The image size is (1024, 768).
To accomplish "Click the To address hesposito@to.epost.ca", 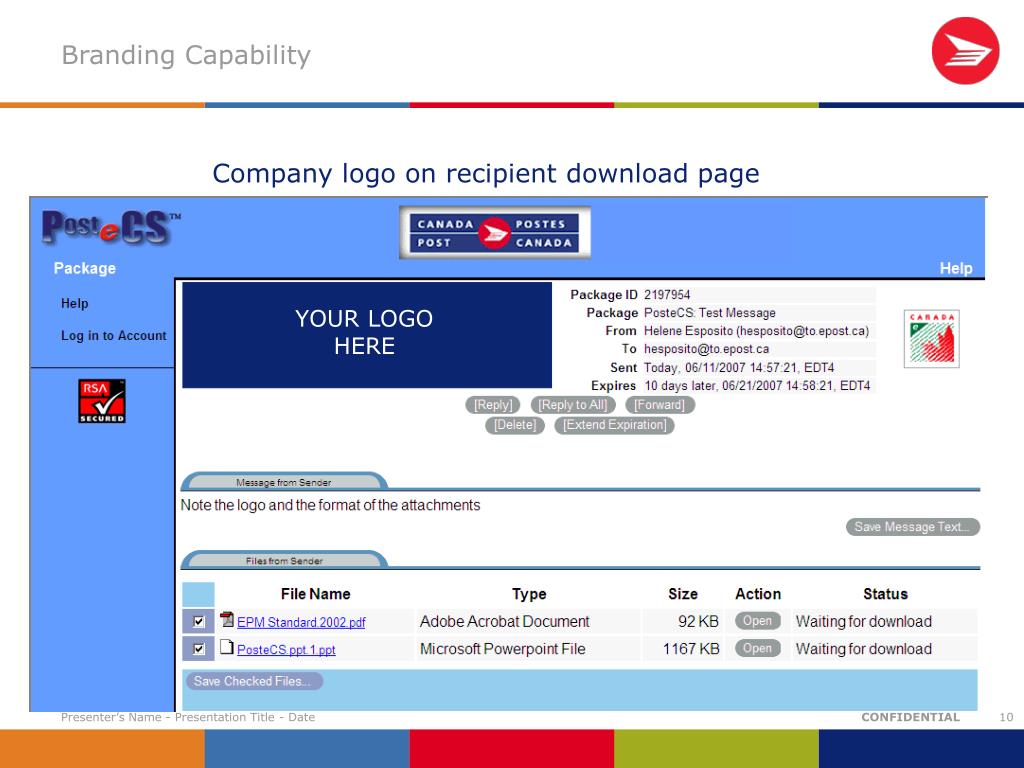I will (x=707, y=349).
